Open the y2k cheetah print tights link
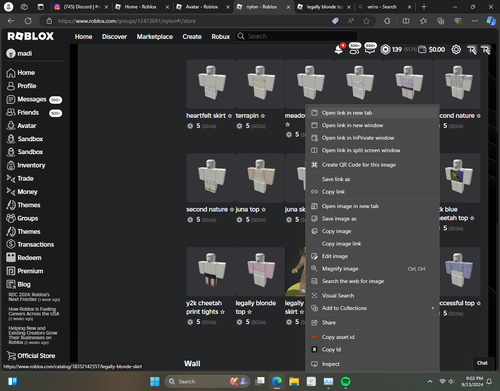Screen dimensions: 500x391 point(205,307)
